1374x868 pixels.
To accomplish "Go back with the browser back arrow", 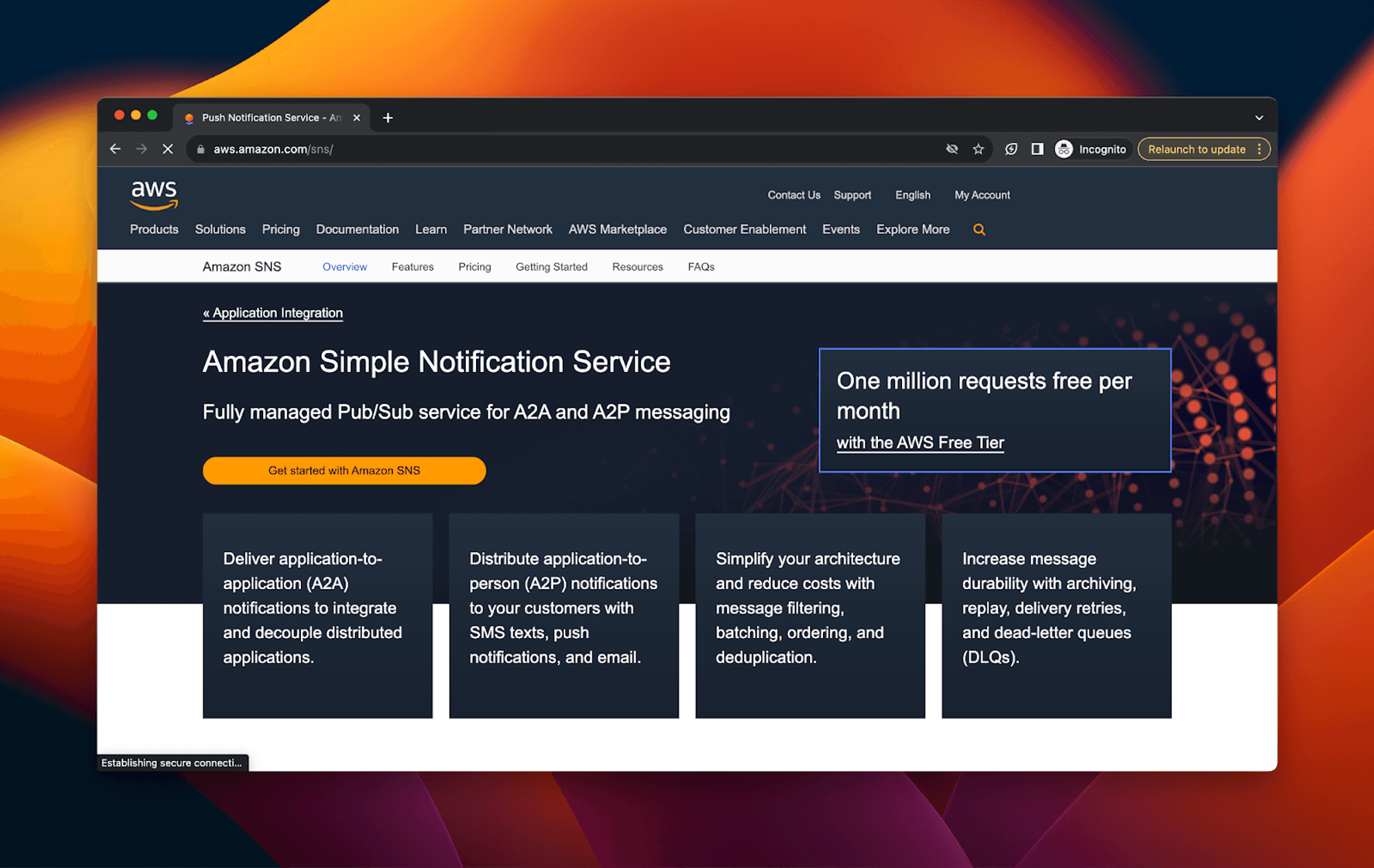I will (115, 149).
